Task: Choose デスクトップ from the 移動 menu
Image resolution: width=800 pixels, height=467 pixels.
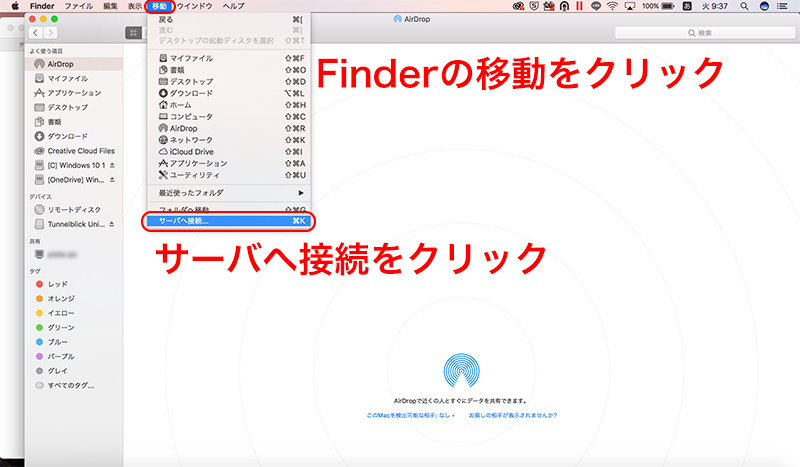Action: click(x=229, y=82)
